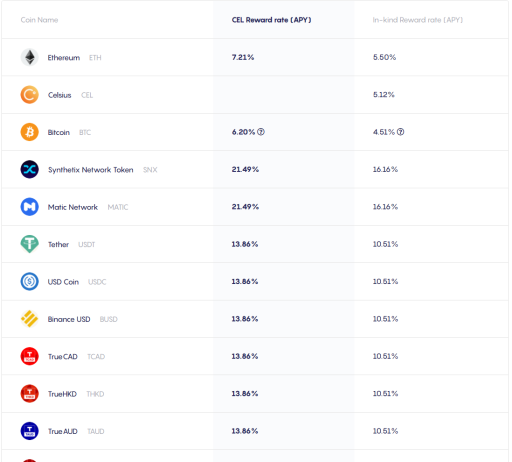512x462 pixels.
Task: Click the Matic Network name
Action: pos(73,207)
